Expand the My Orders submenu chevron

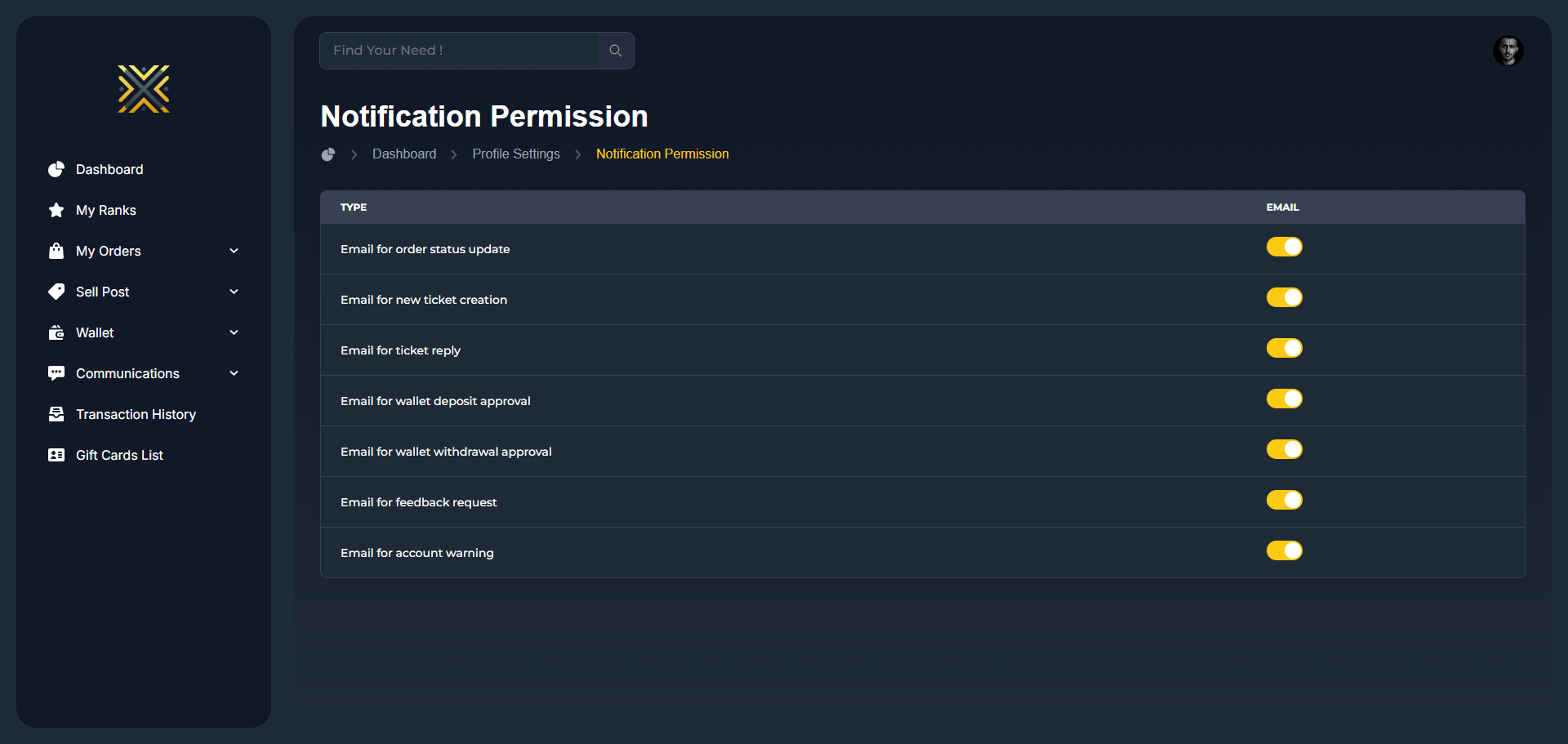pos(234,251)
